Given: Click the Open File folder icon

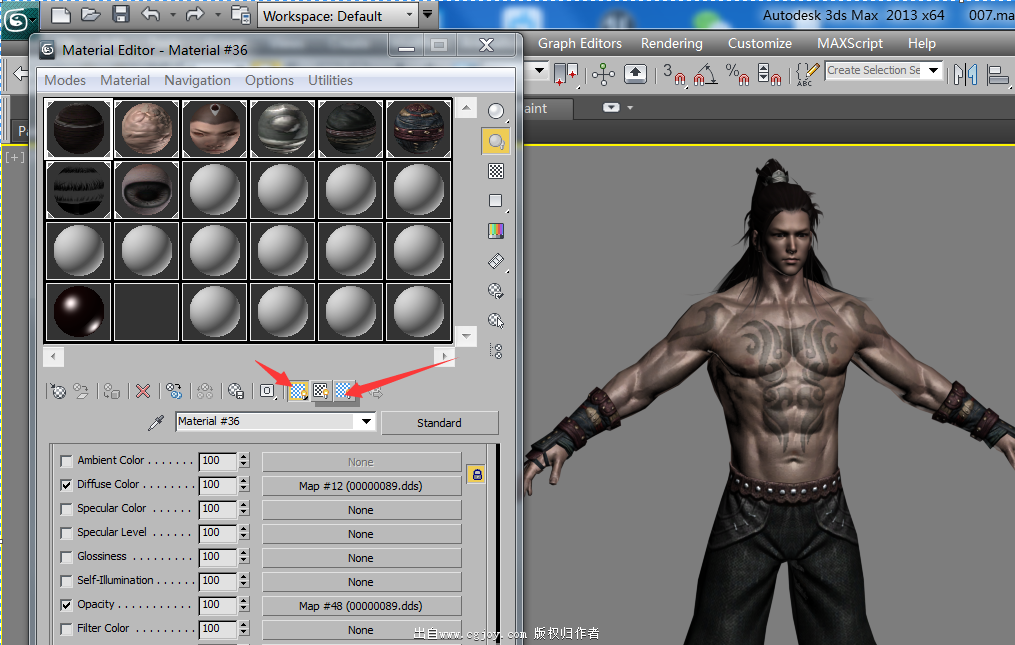Looking at the screenshot, I should pyautogui.click(x=91, y=14).
